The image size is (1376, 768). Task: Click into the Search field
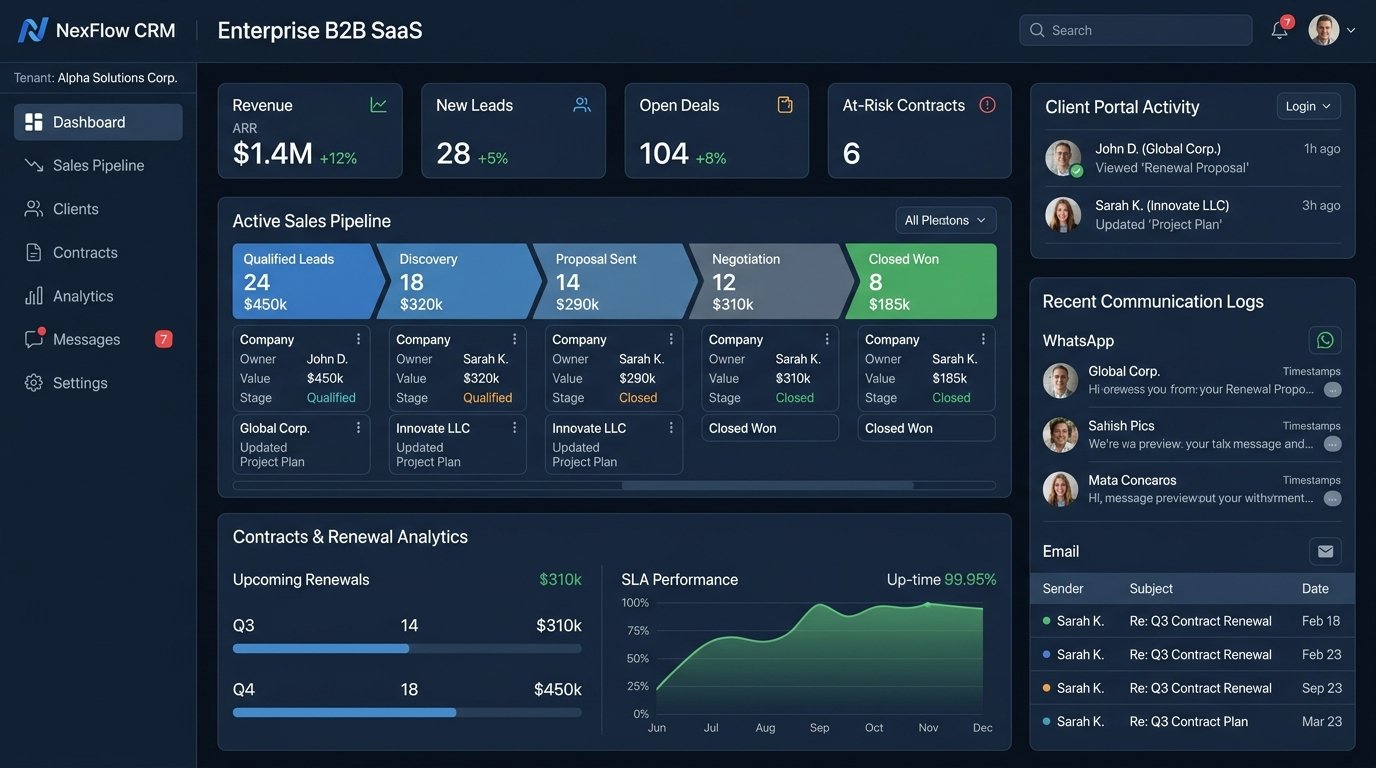pyautogui.click(x=1136, y=30)
